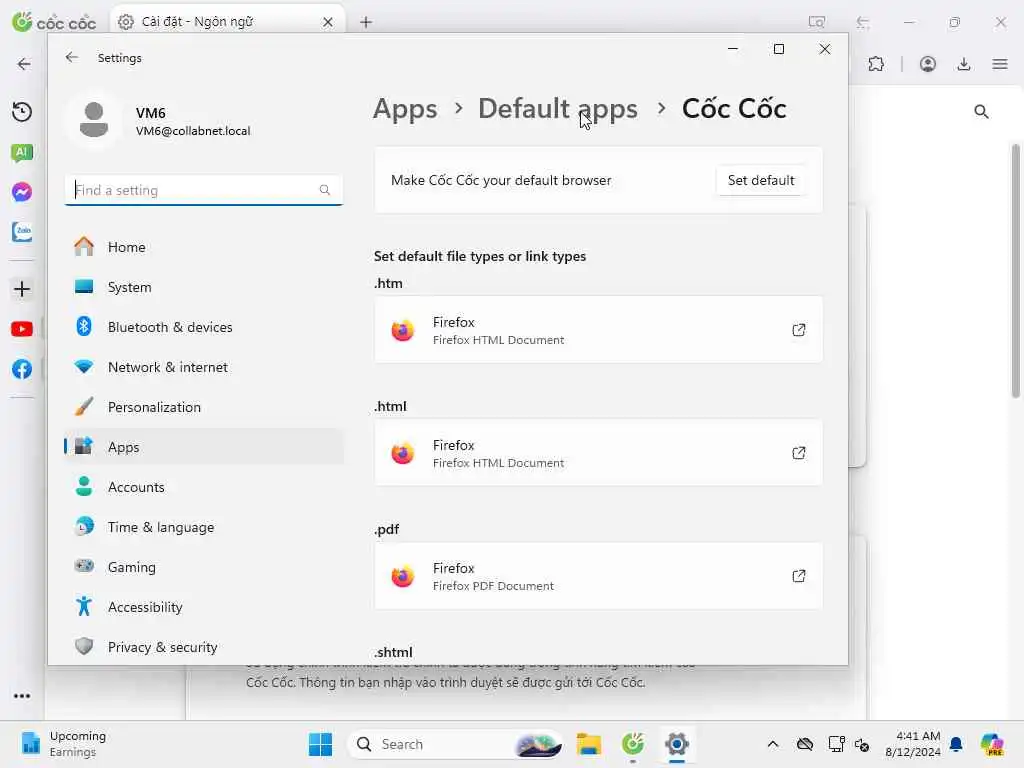Show hidden system tray icons
Screen dimensions: 1024x768
pyautogui.click(x=773, y=744)
